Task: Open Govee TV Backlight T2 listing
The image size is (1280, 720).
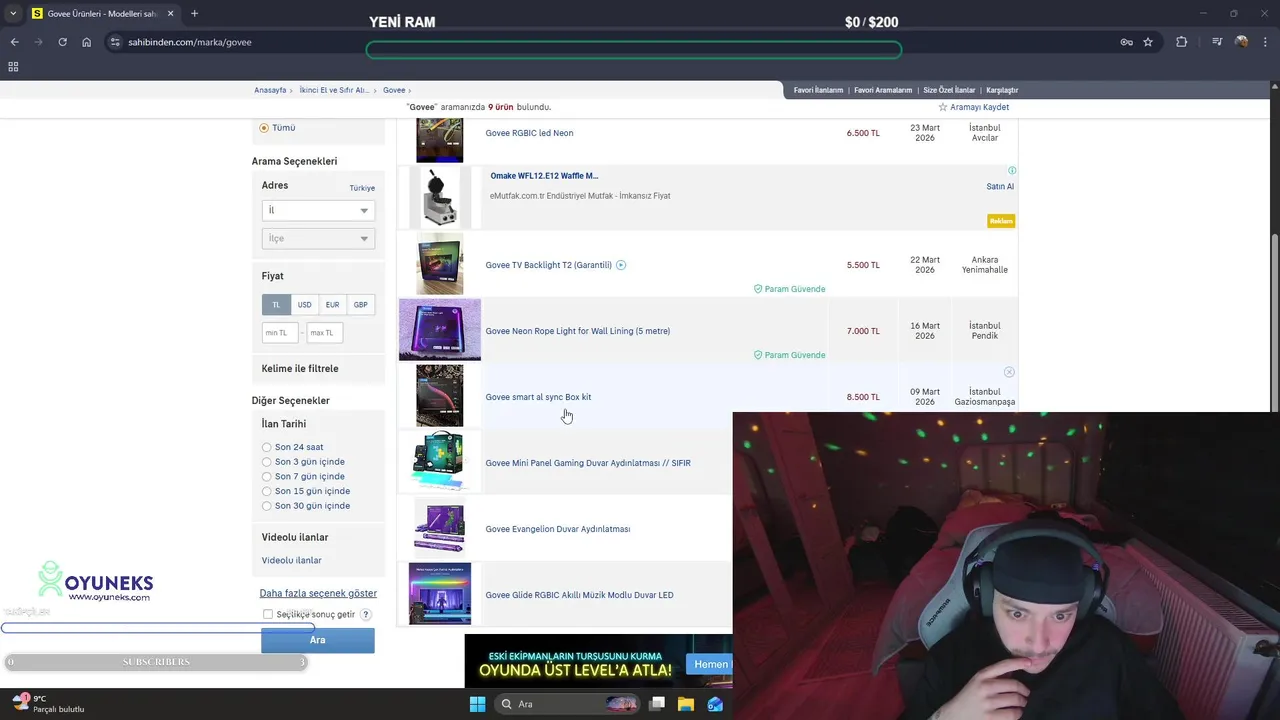Action: [x=548, y=265]
